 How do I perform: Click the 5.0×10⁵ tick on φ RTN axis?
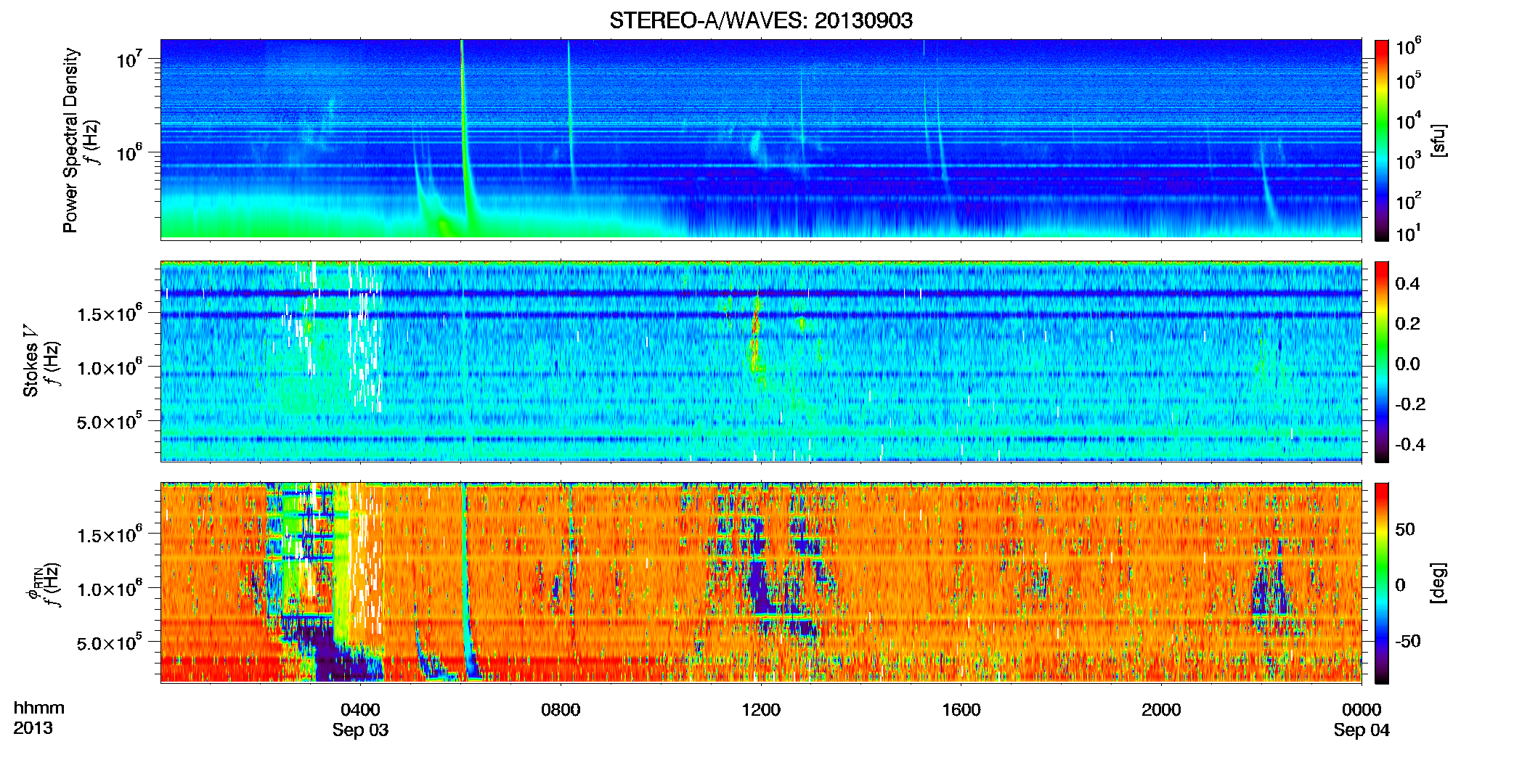tap(109, 642)
